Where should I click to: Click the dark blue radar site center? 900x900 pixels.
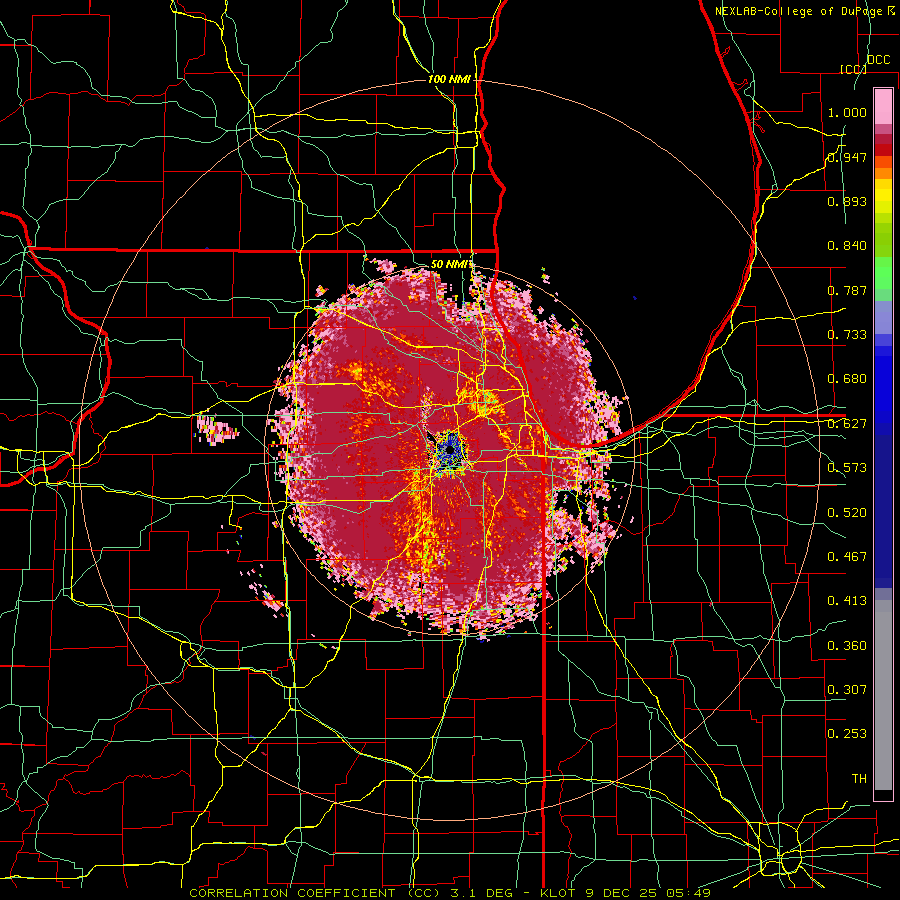(x=449, y=451)
